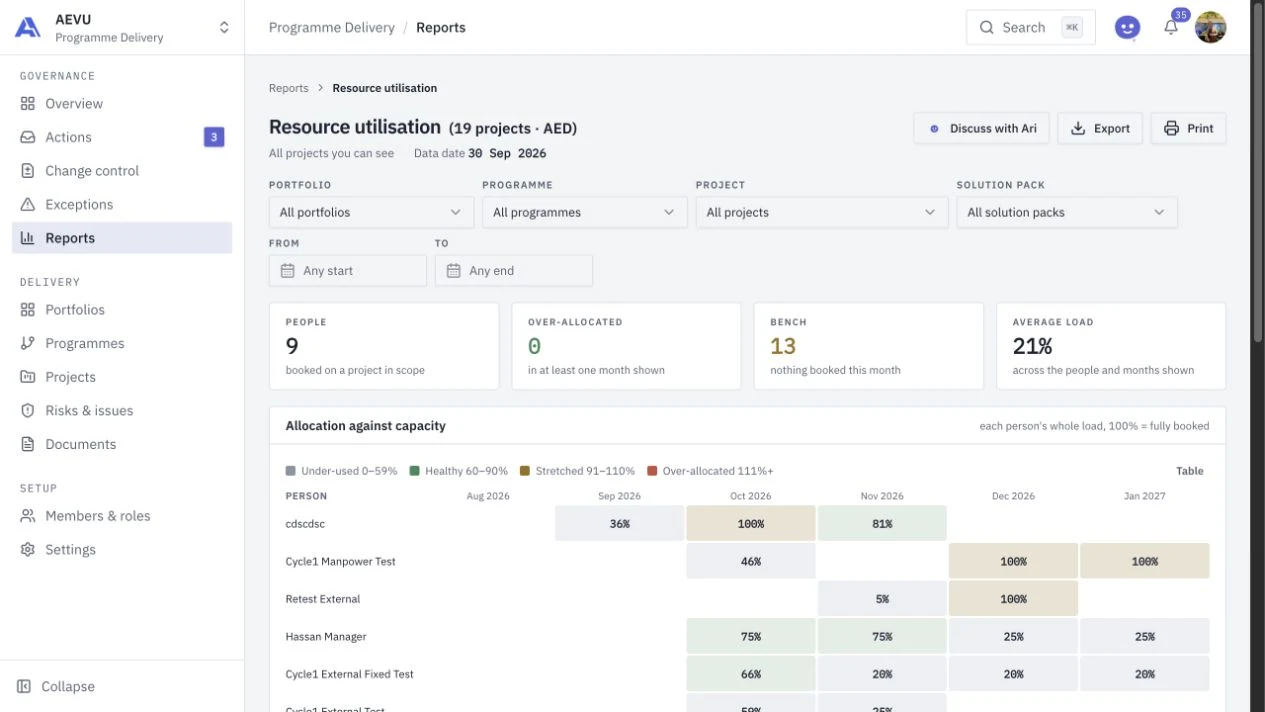Go to Actions in sidebar
The width and height of the screenshot is (1265, 712).
[x=122, y=137]
